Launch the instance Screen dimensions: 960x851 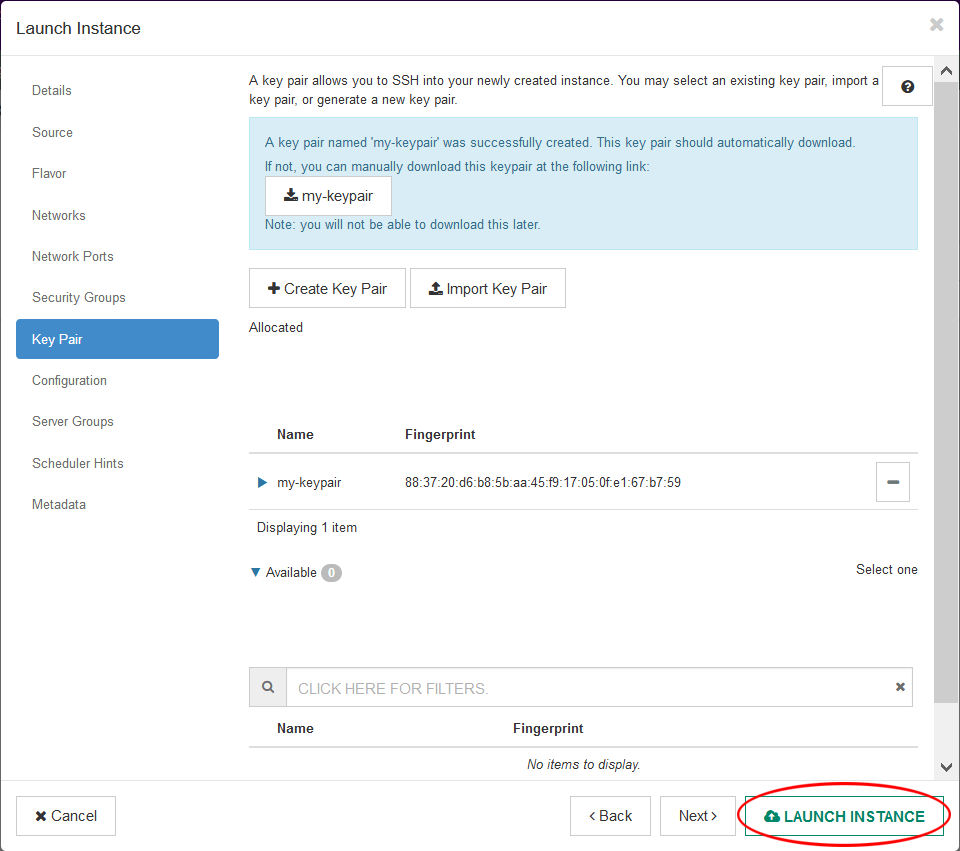(x=844, y=816)
